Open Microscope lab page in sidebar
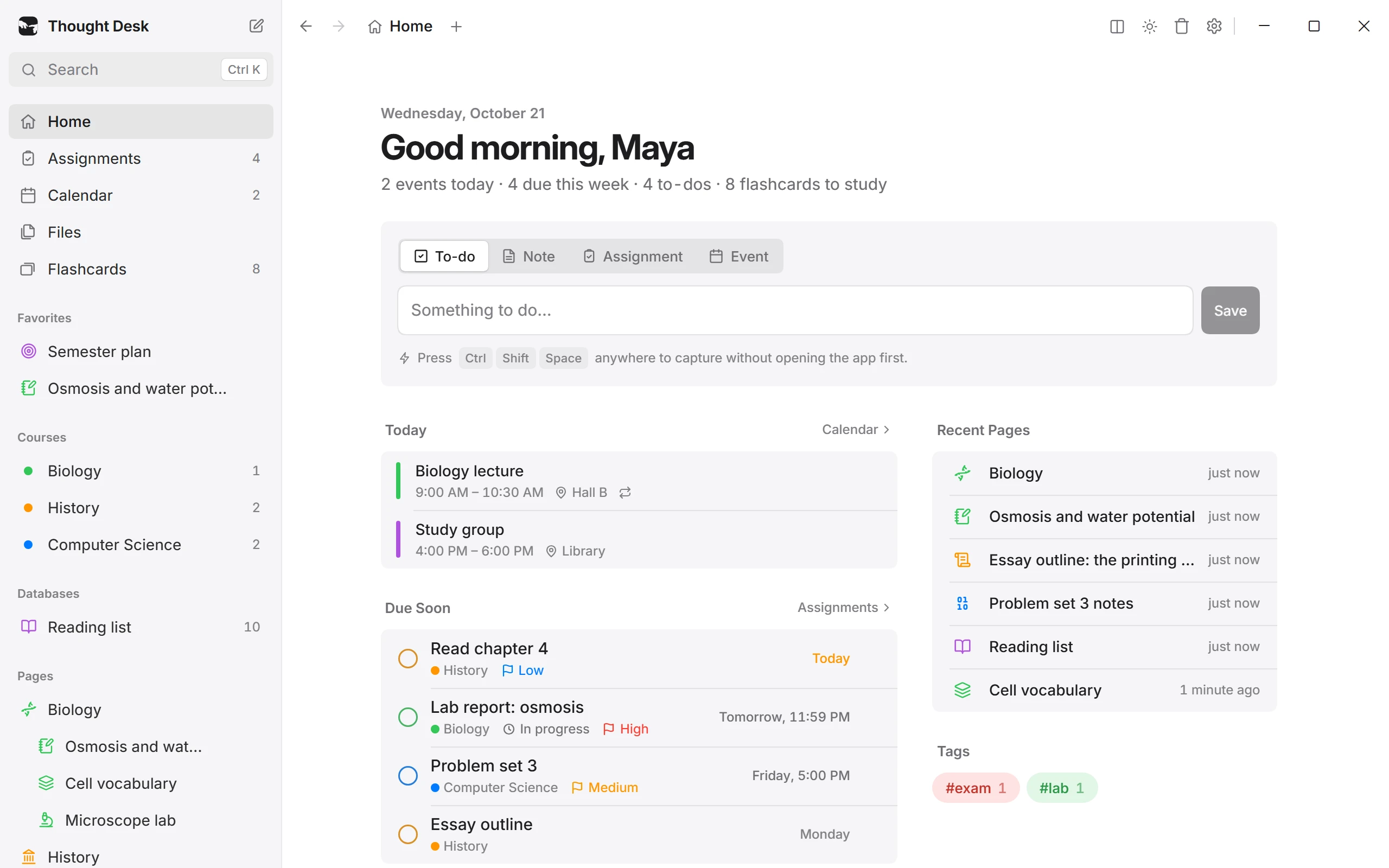This screenshot has width=1389, height=868. (x=141, y=820)
